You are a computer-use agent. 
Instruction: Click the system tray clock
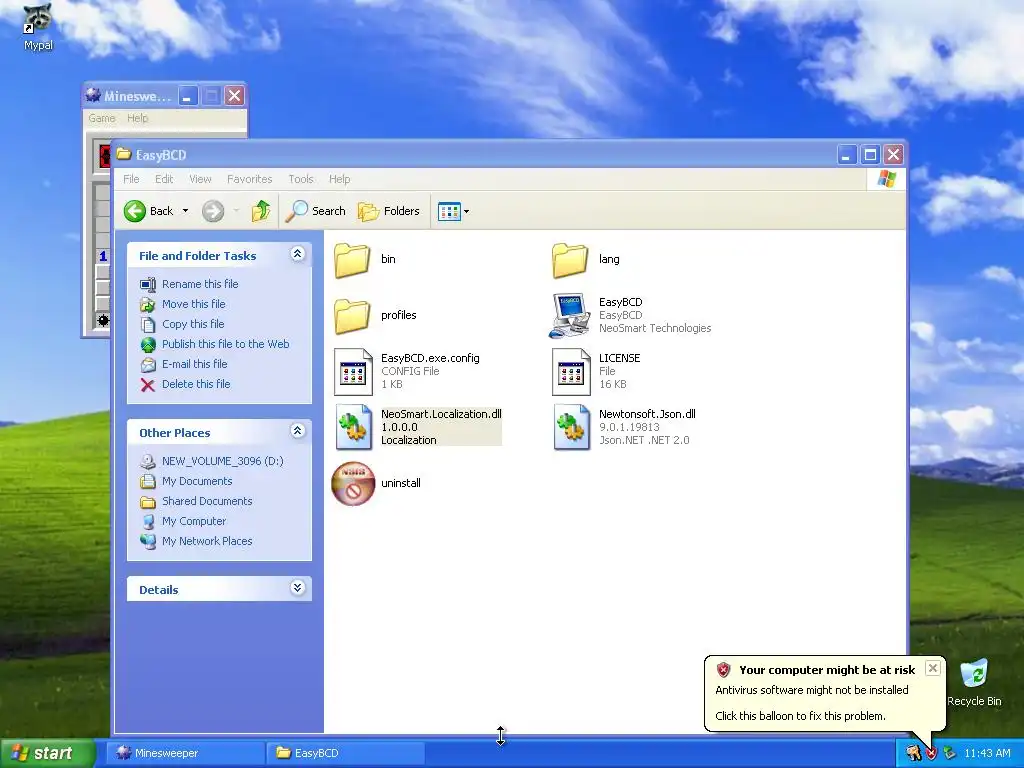[987, 753]
